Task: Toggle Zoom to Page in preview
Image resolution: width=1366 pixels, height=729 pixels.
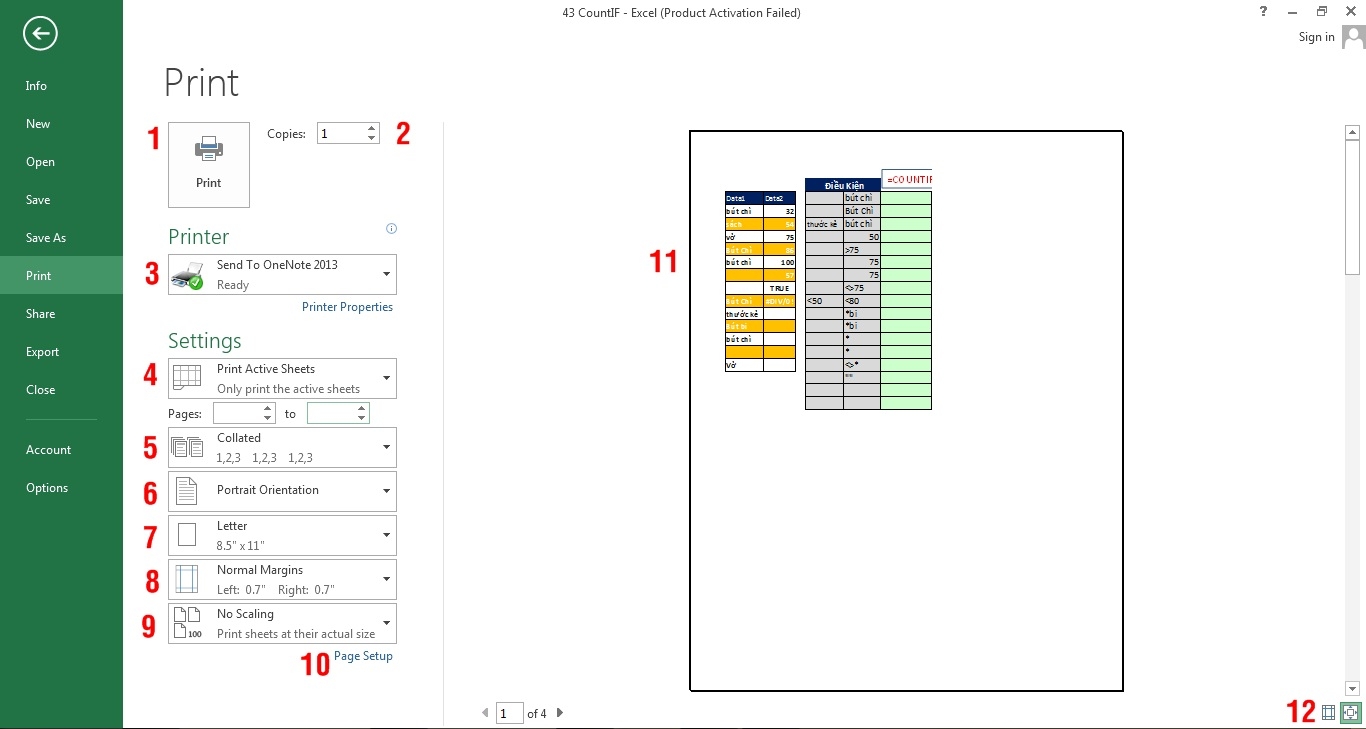Action: (x=1350, y=713)
